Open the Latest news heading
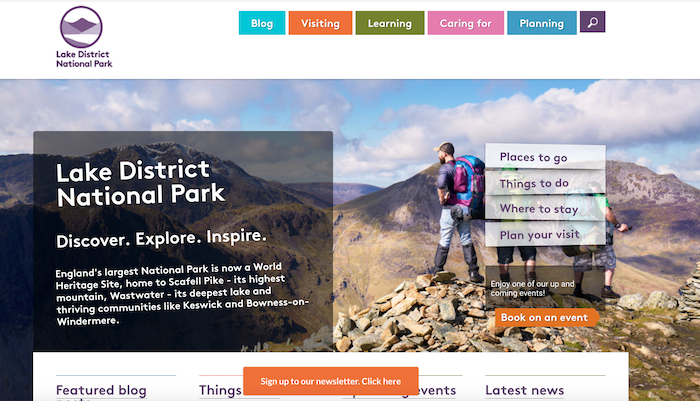 pyautogui.click(x=524, y=390)
